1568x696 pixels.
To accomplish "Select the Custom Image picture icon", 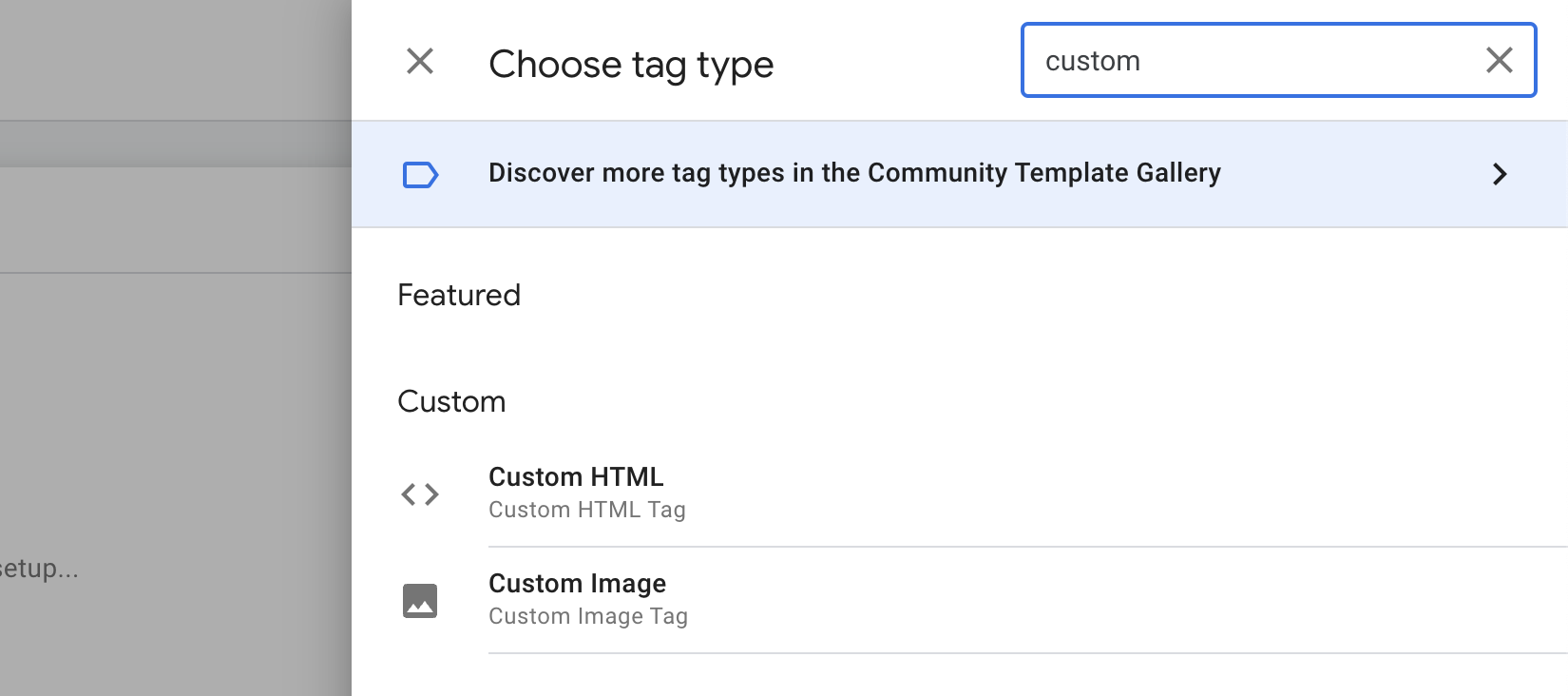I will tap(420, 601).
